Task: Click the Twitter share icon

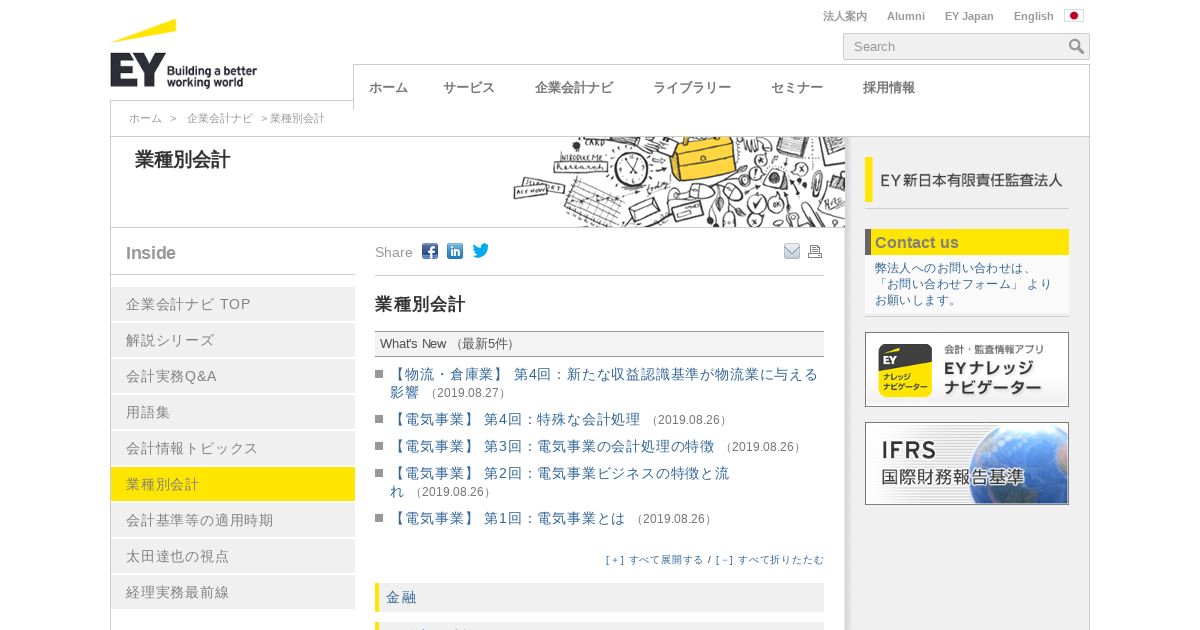Action: [x=481, y=251]
